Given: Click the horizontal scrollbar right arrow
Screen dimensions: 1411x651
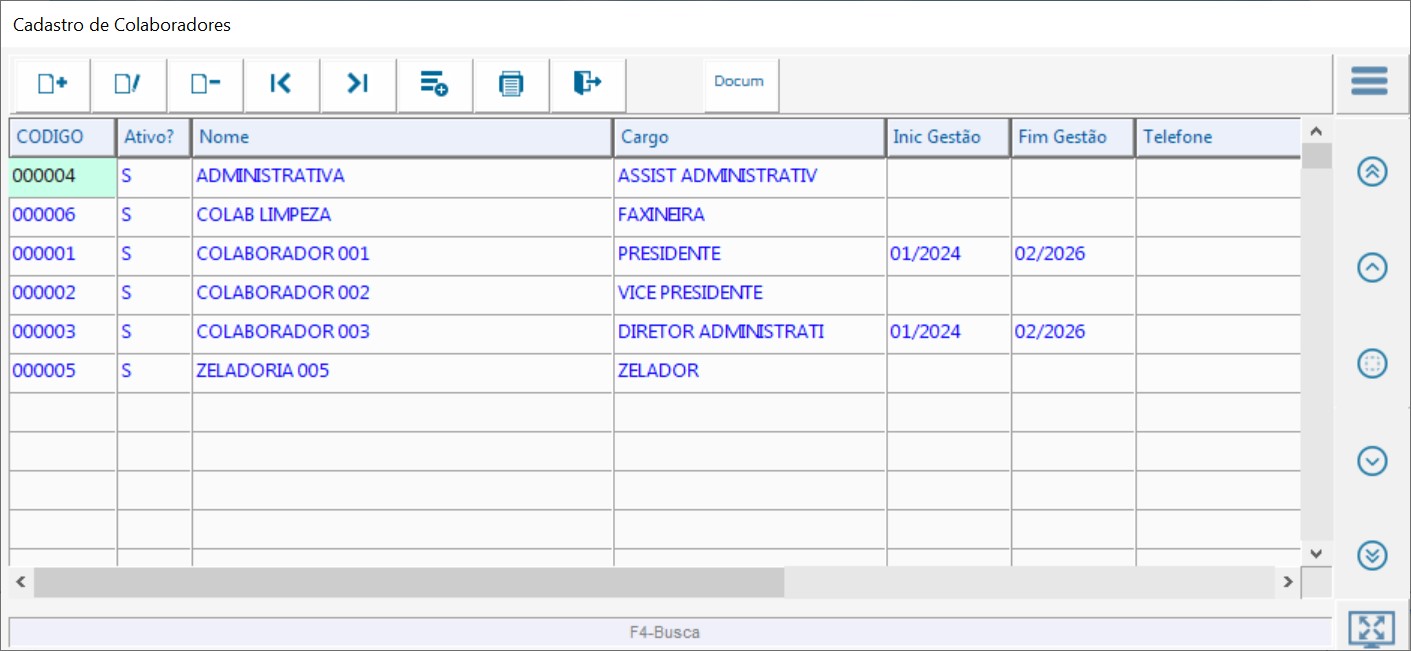Looking at the screenshot, I should point(1288,582).
